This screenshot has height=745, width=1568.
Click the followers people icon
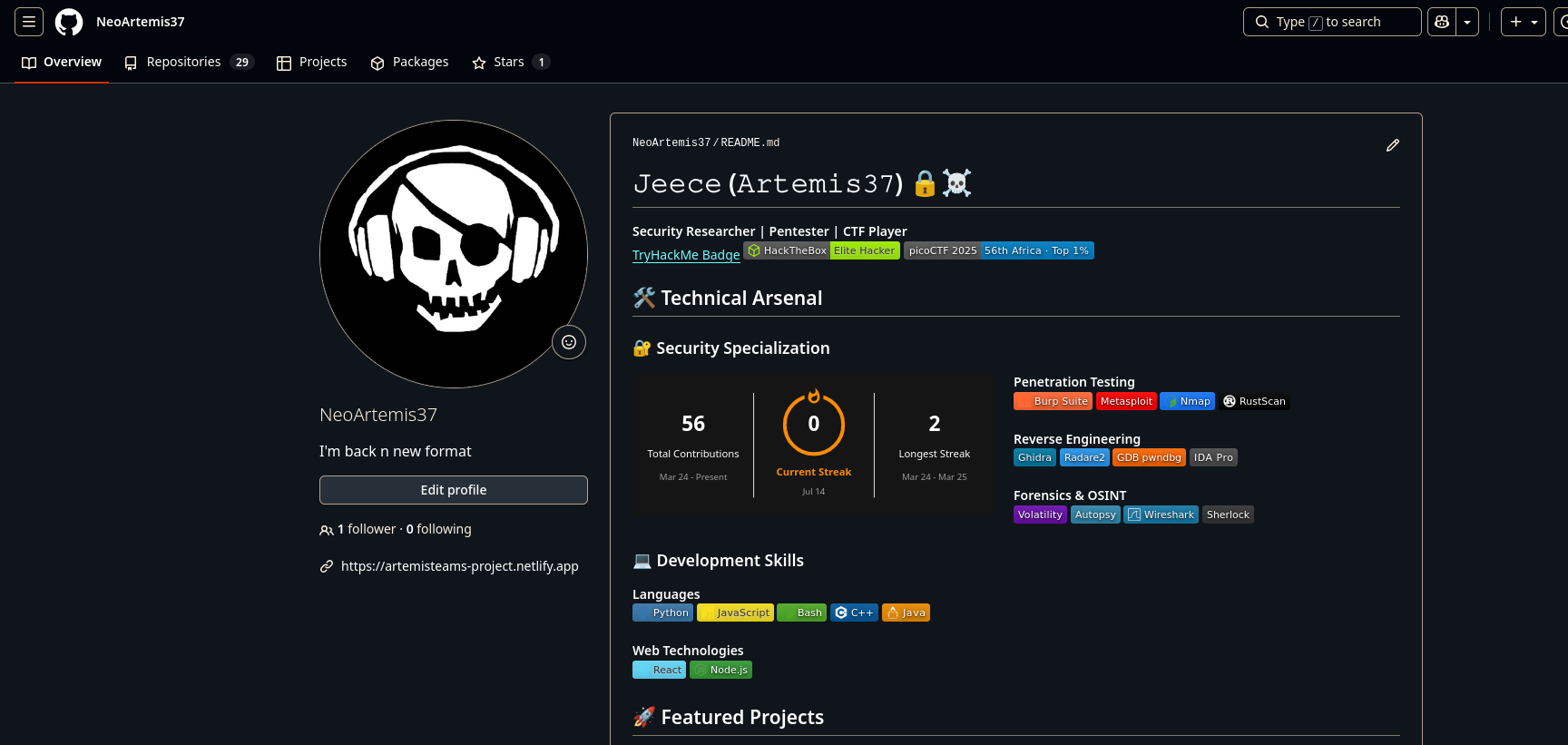[327, 530]
